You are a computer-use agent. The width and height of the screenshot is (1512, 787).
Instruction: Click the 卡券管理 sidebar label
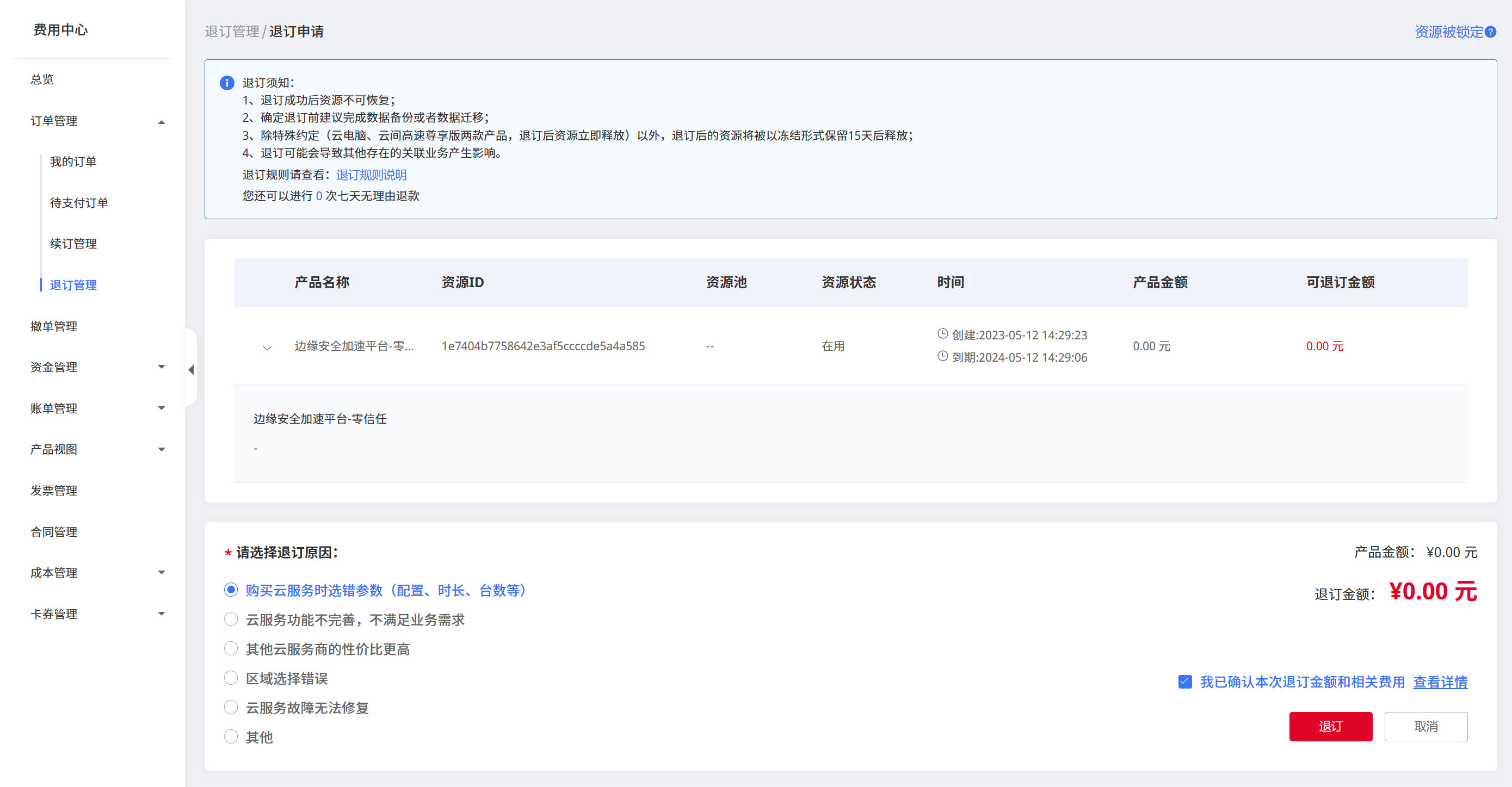[x=53, y=614]
